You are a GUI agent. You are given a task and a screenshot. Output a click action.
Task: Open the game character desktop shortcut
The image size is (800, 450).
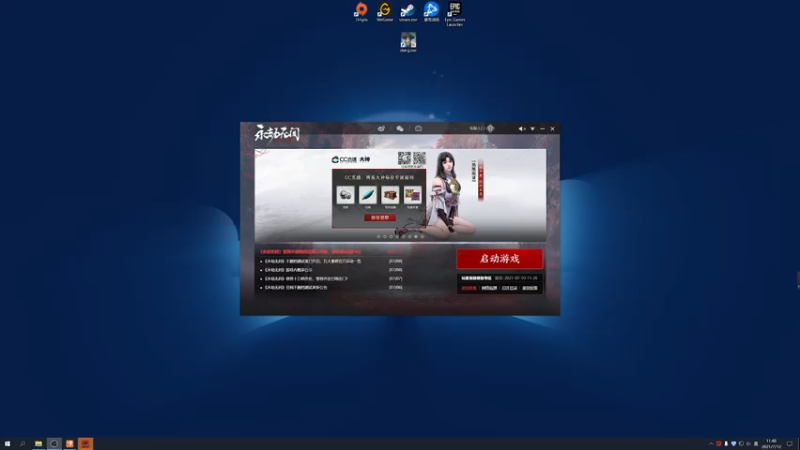pos(408,42)
